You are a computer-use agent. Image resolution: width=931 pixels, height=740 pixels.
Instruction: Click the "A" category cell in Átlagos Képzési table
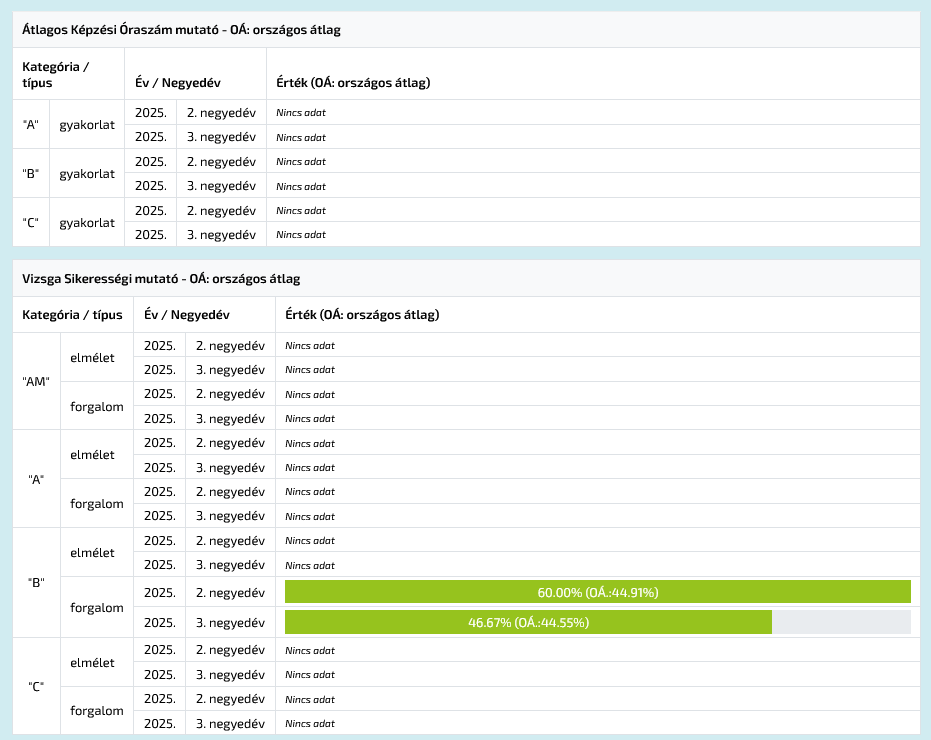point(31,124)
